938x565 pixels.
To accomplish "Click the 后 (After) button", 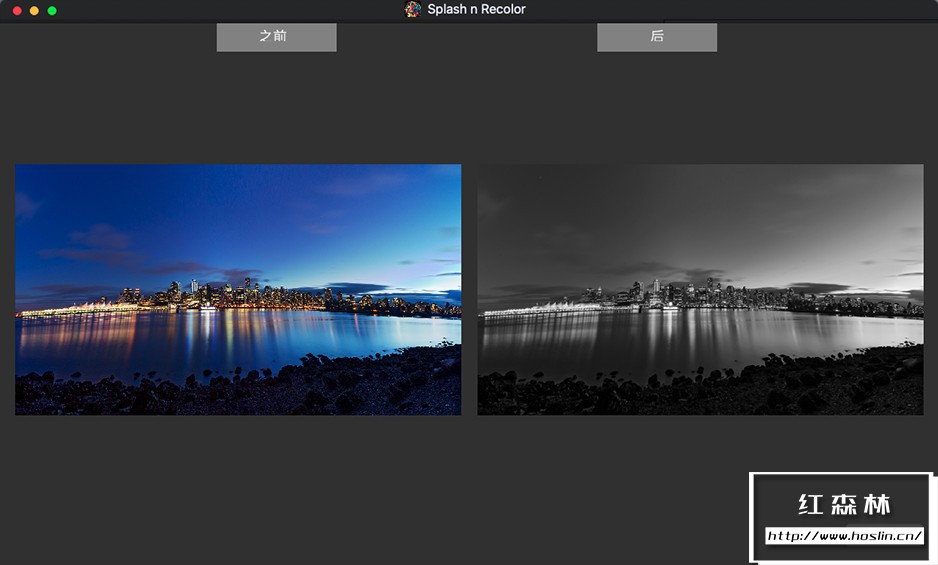I will pyautogui.click(x=657, y=37).
